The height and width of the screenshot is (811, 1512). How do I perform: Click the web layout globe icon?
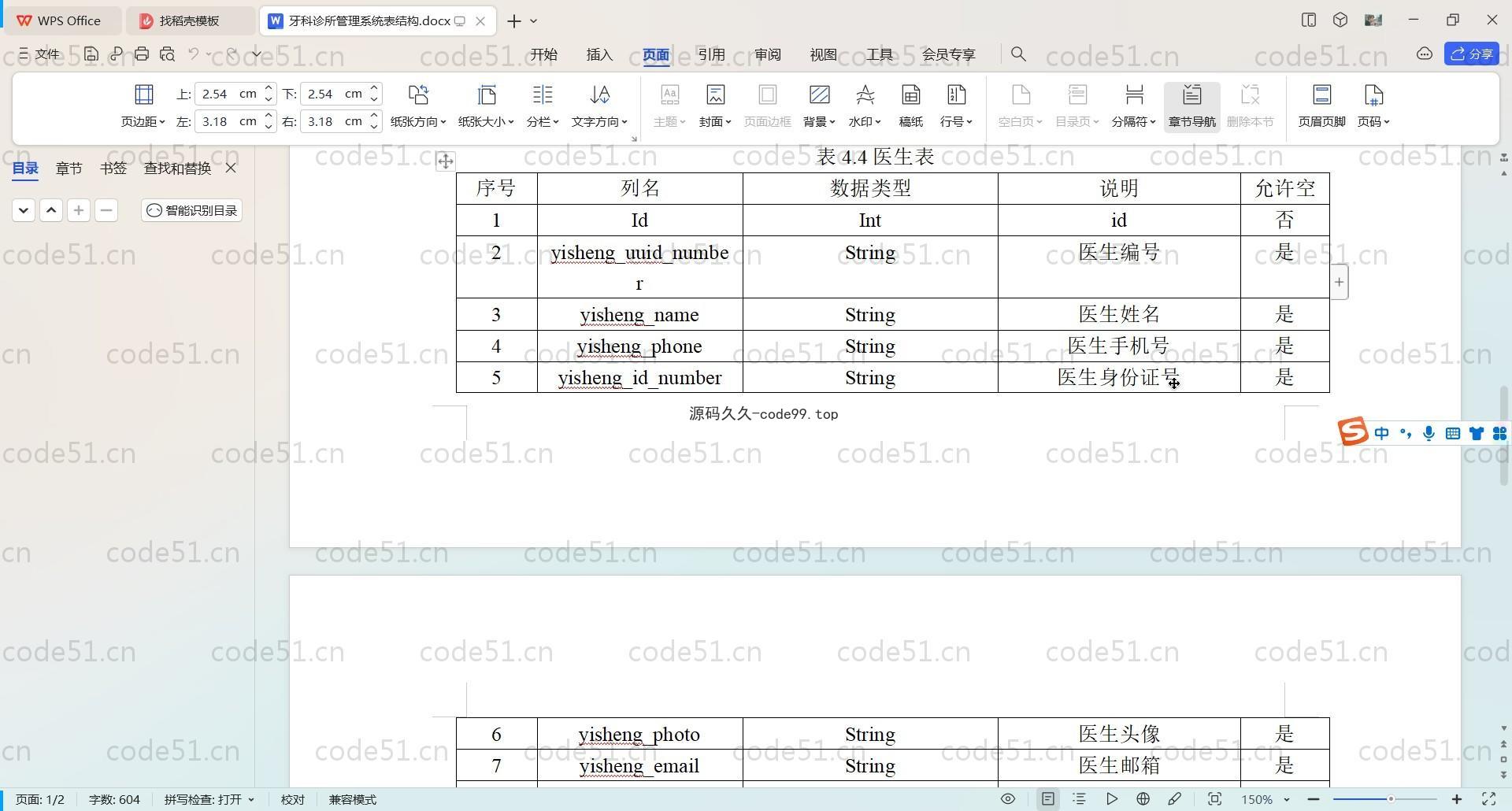[x=1143, y=799]
